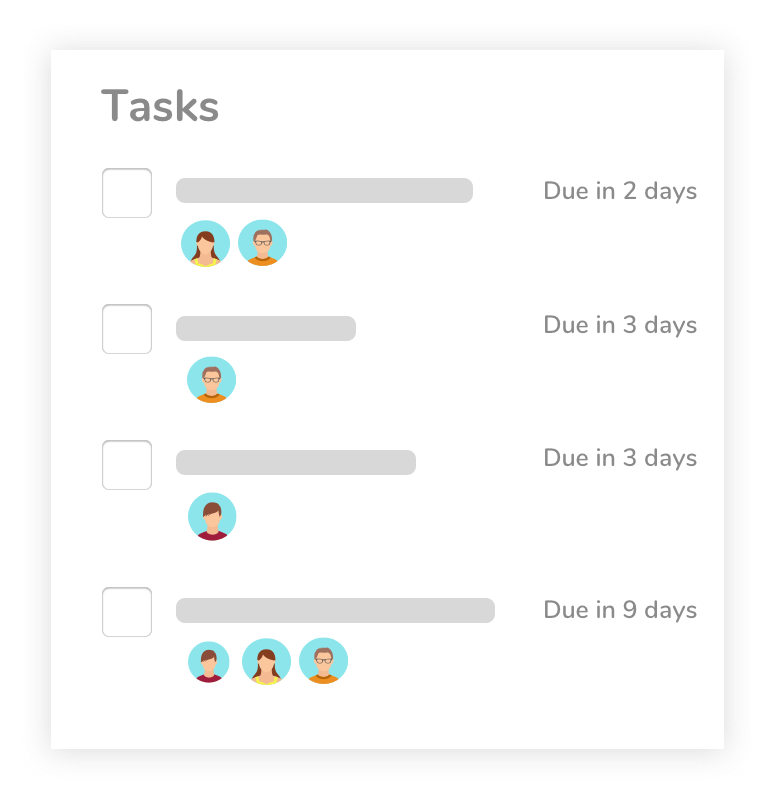
Task: Open the glasses man avatar on fourth task
Action: pos(323,661)
